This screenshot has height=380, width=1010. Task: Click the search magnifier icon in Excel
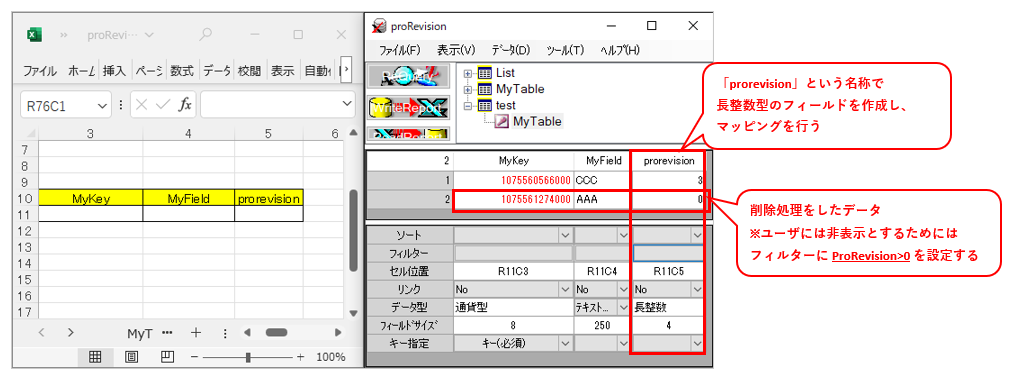(x=205, y=35)
